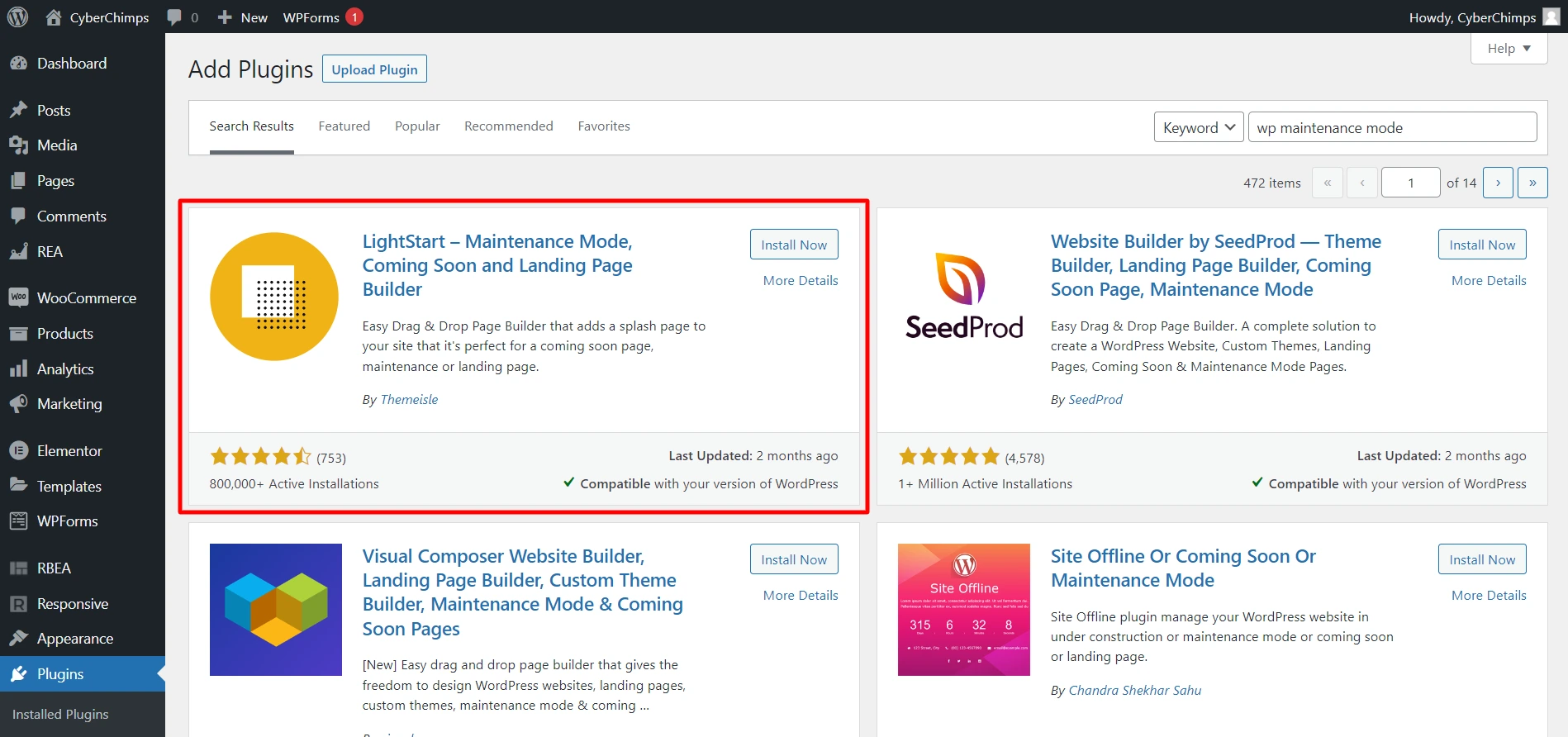Click the Templates folder icon
This screenshot has width=1568, height=737.
(x=18, y=486)
